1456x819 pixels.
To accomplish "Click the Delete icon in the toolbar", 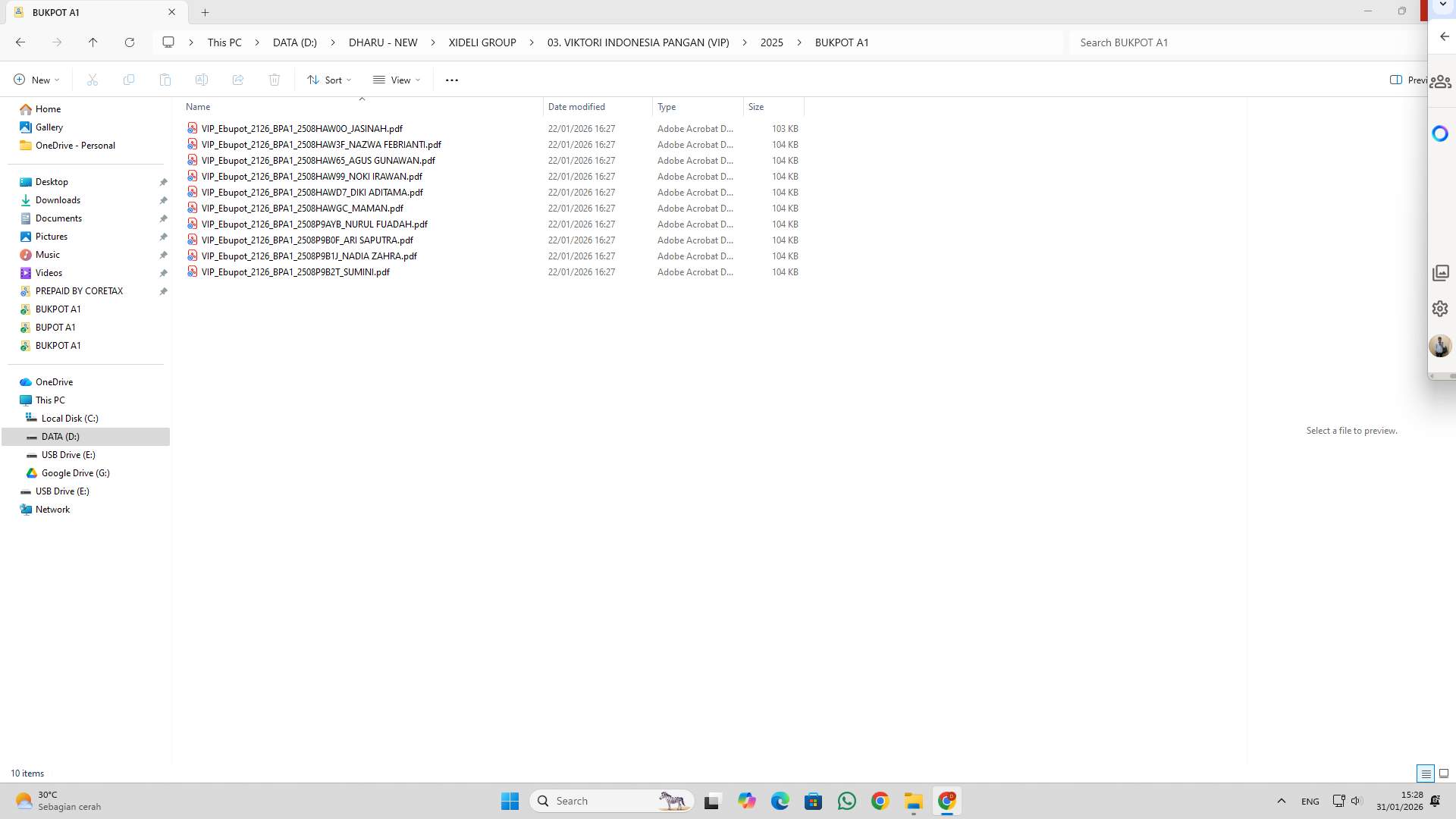I will 275,80.
